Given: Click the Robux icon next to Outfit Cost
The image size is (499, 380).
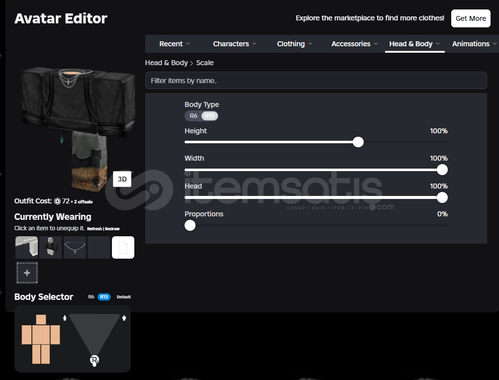Looking at the screenshot, I should (x=57, y=201).
